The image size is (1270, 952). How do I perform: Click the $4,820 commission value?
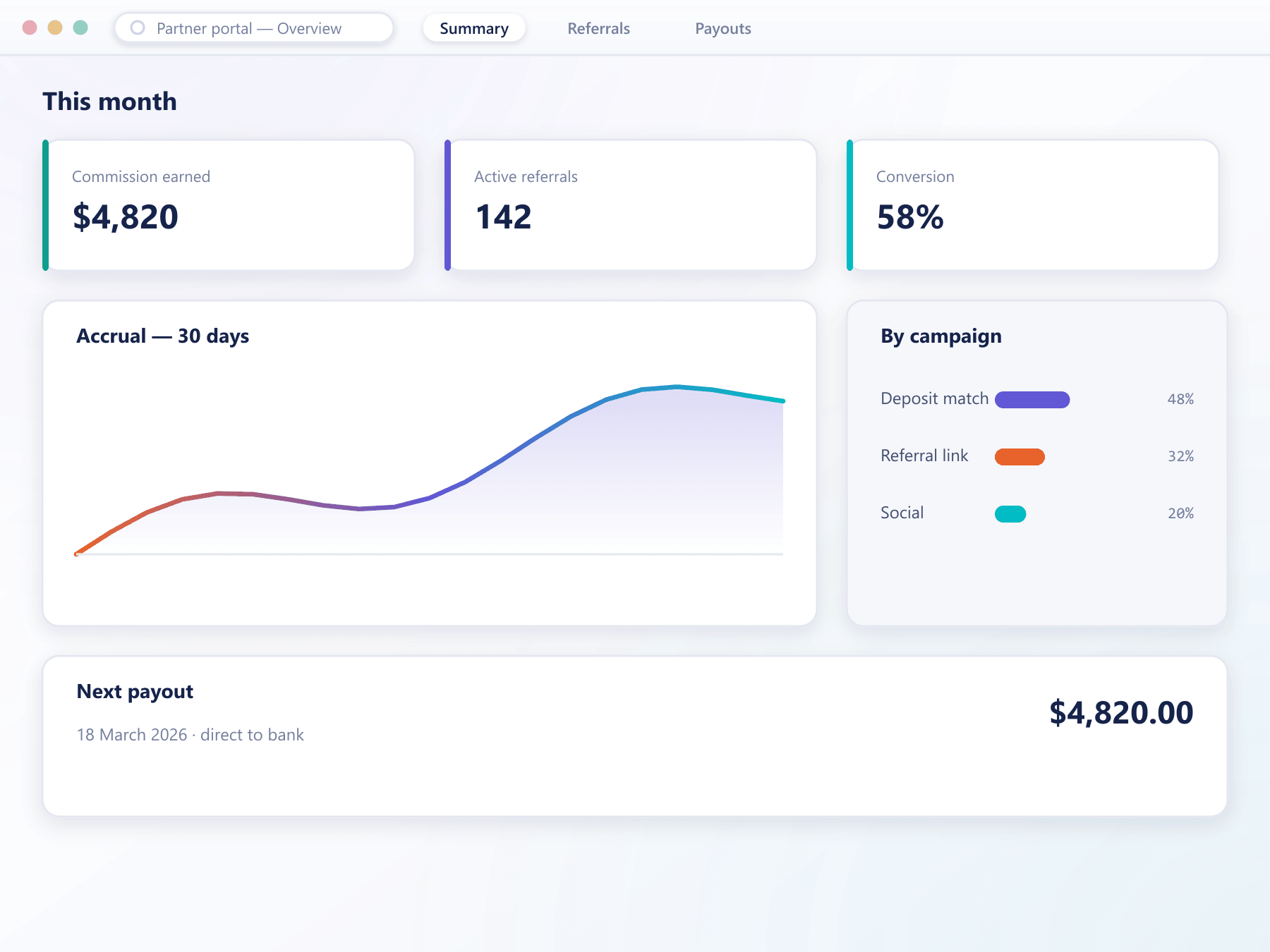pos(126,216)
